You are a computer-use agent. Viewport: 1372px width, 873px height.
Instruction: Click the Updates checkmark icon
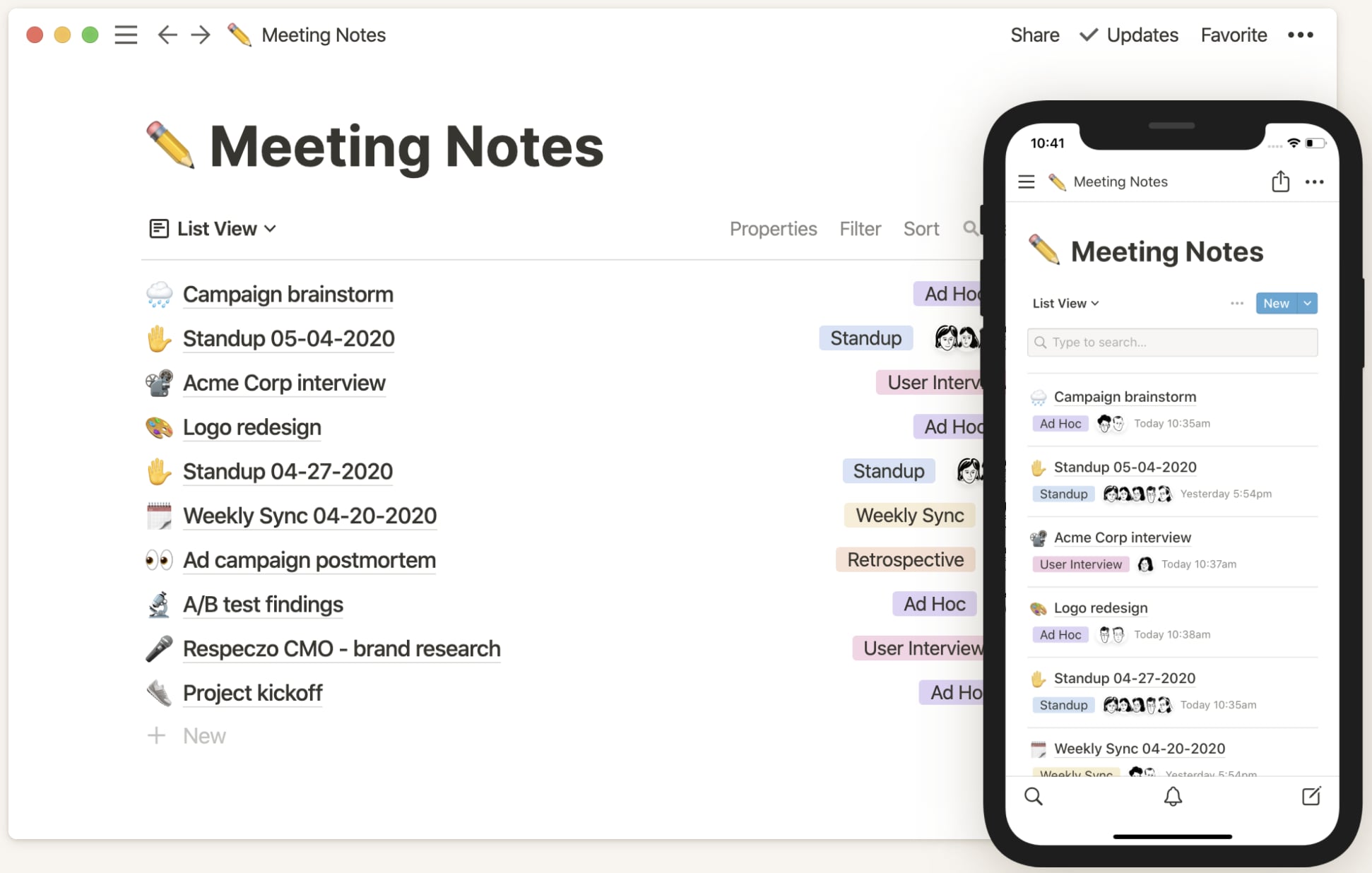[x=1087, y=35]
